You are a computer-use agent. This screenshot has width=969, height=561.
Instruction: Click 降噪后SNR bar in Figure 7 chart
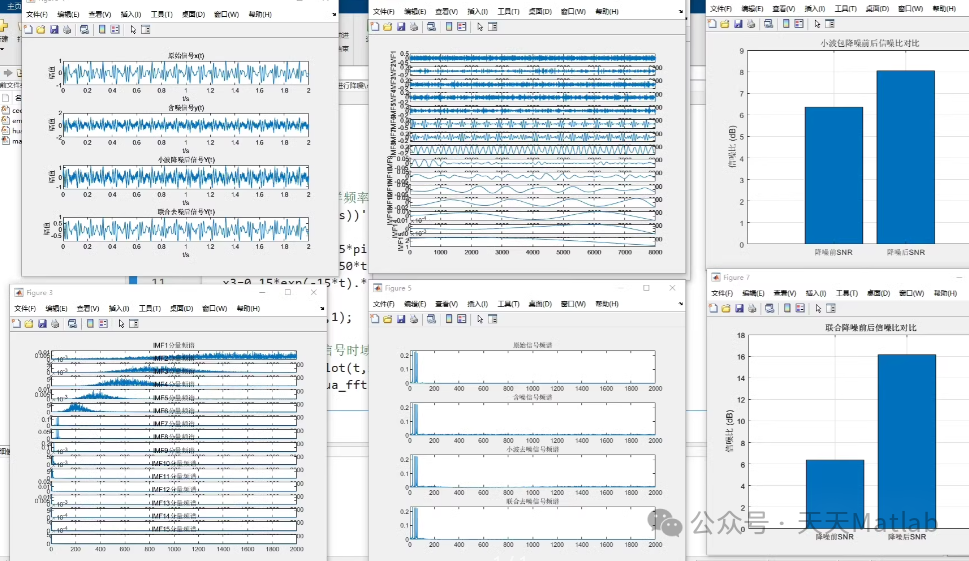[907, 440]
